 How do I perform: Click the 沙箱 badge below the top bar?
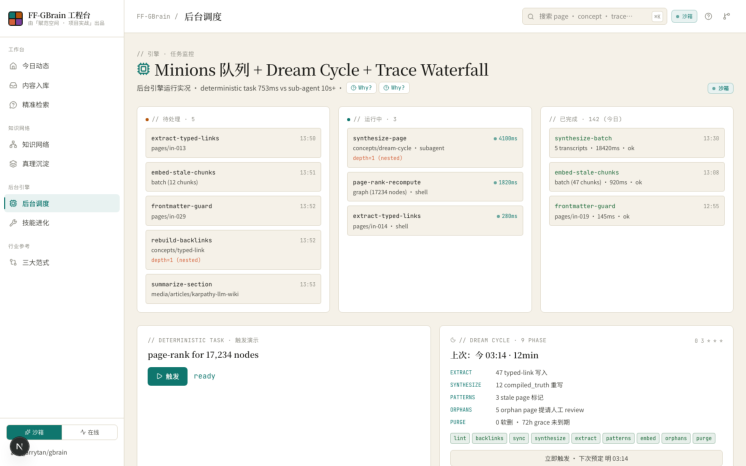(720, 88)
